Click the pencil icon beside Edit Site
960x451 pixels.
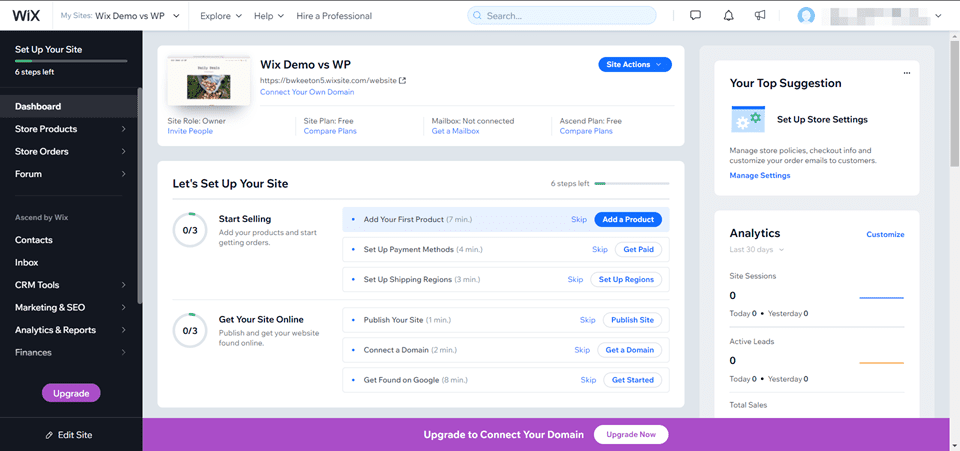click(50, 435)
